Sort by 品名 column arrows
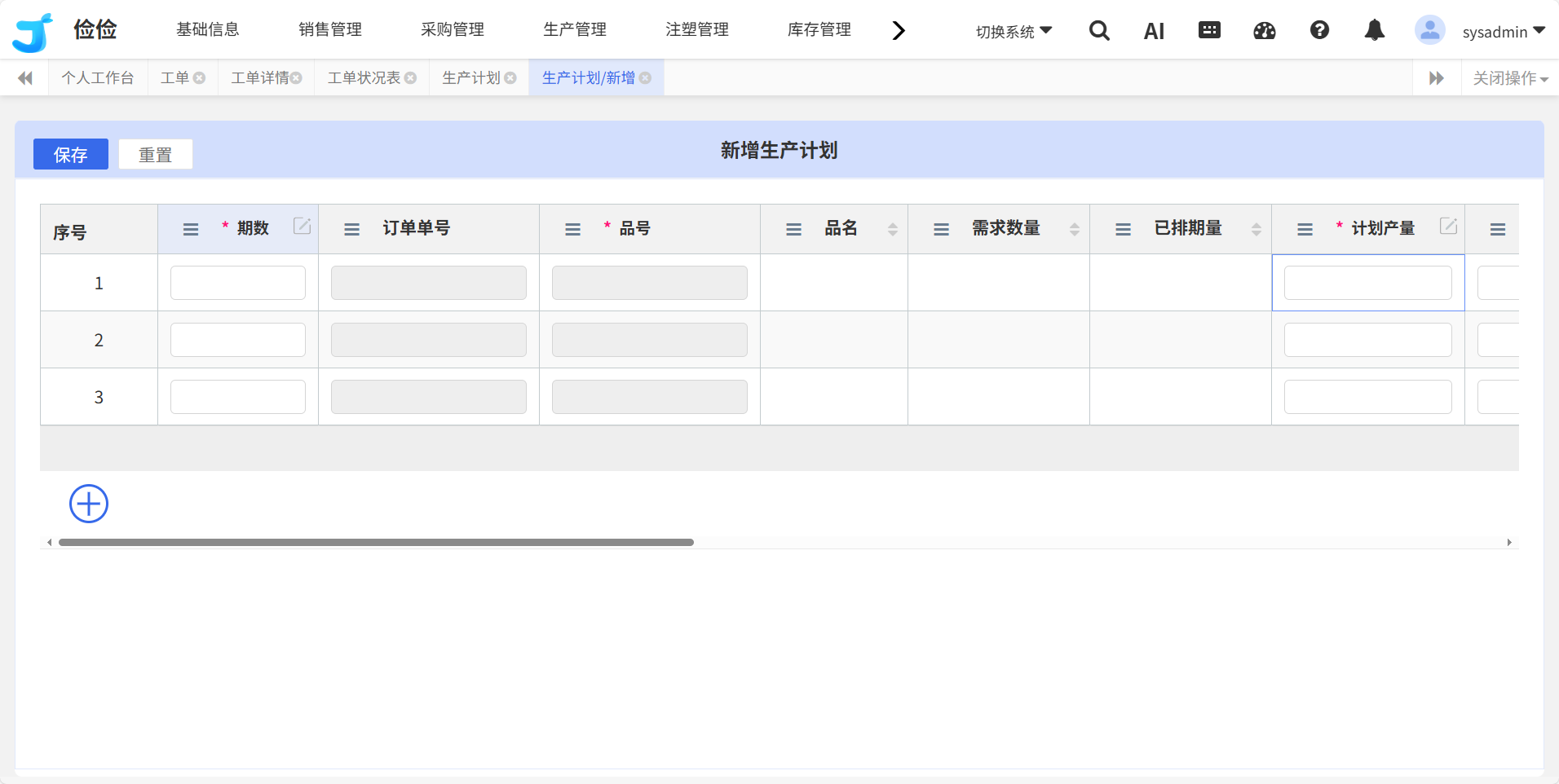Image resolution: width=1559 pixels, height=784 pixels. coord(893,230)
